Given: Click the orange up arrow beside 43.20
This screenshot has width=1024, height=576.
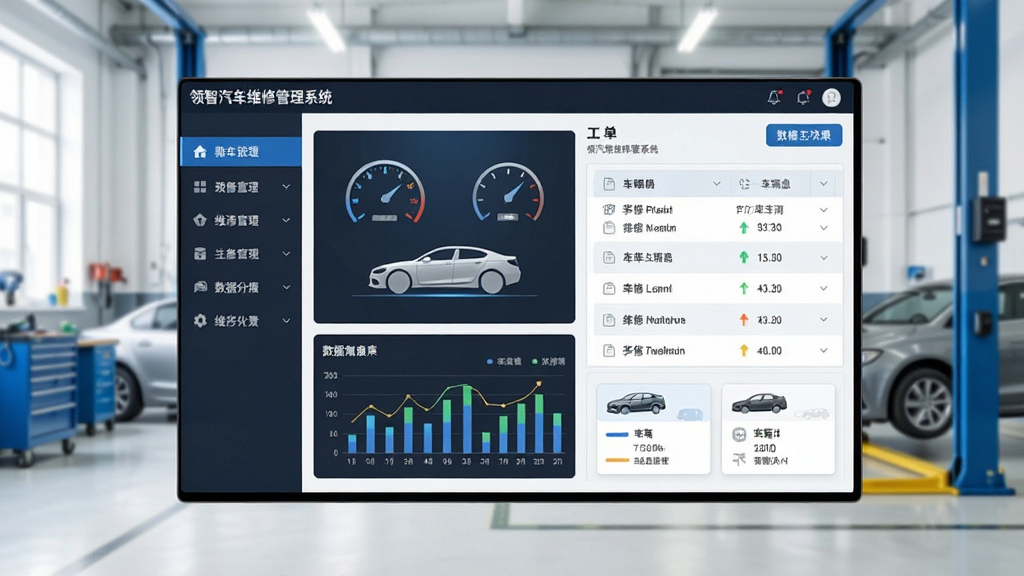Looking at the screenshot, I should point(743,320).
